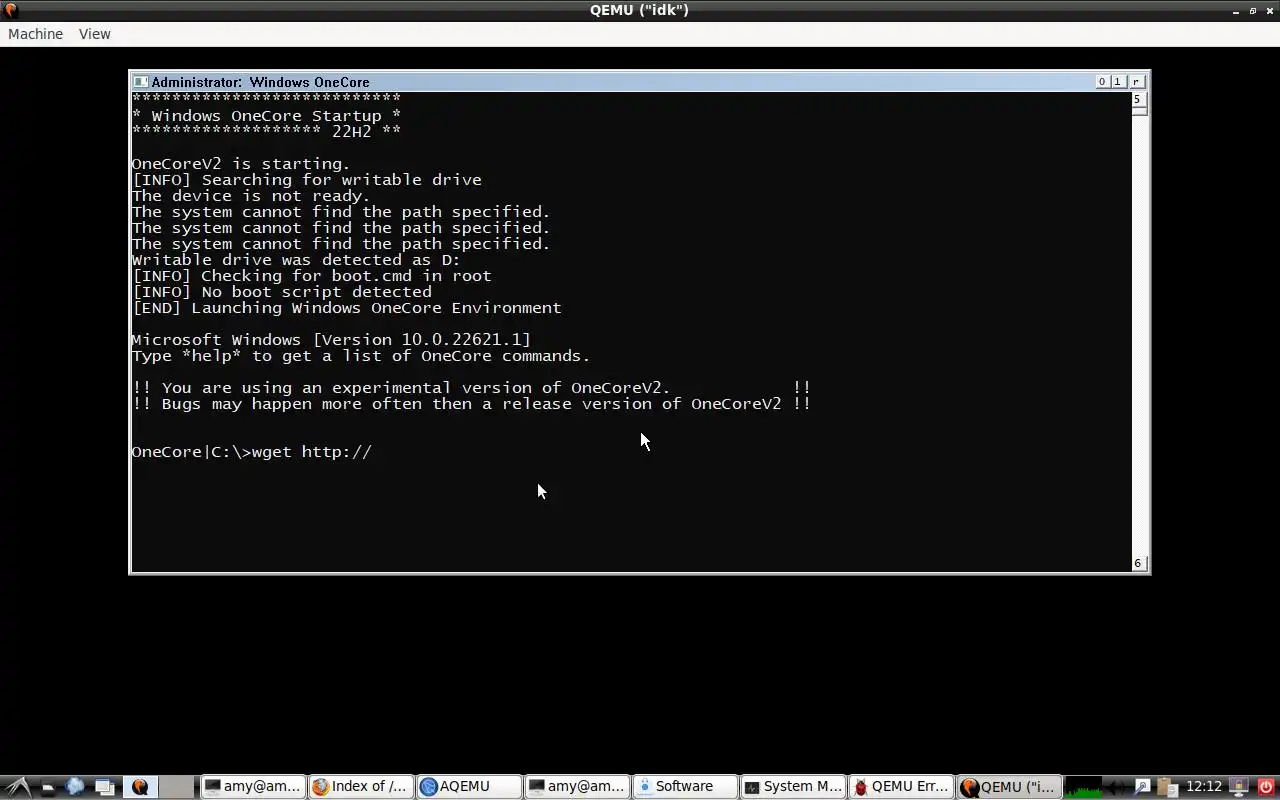Viewport: 1280px width, 800px height.
Task: Click 'OneCoreV2 is starting.' text
Action: coord(241,164)
